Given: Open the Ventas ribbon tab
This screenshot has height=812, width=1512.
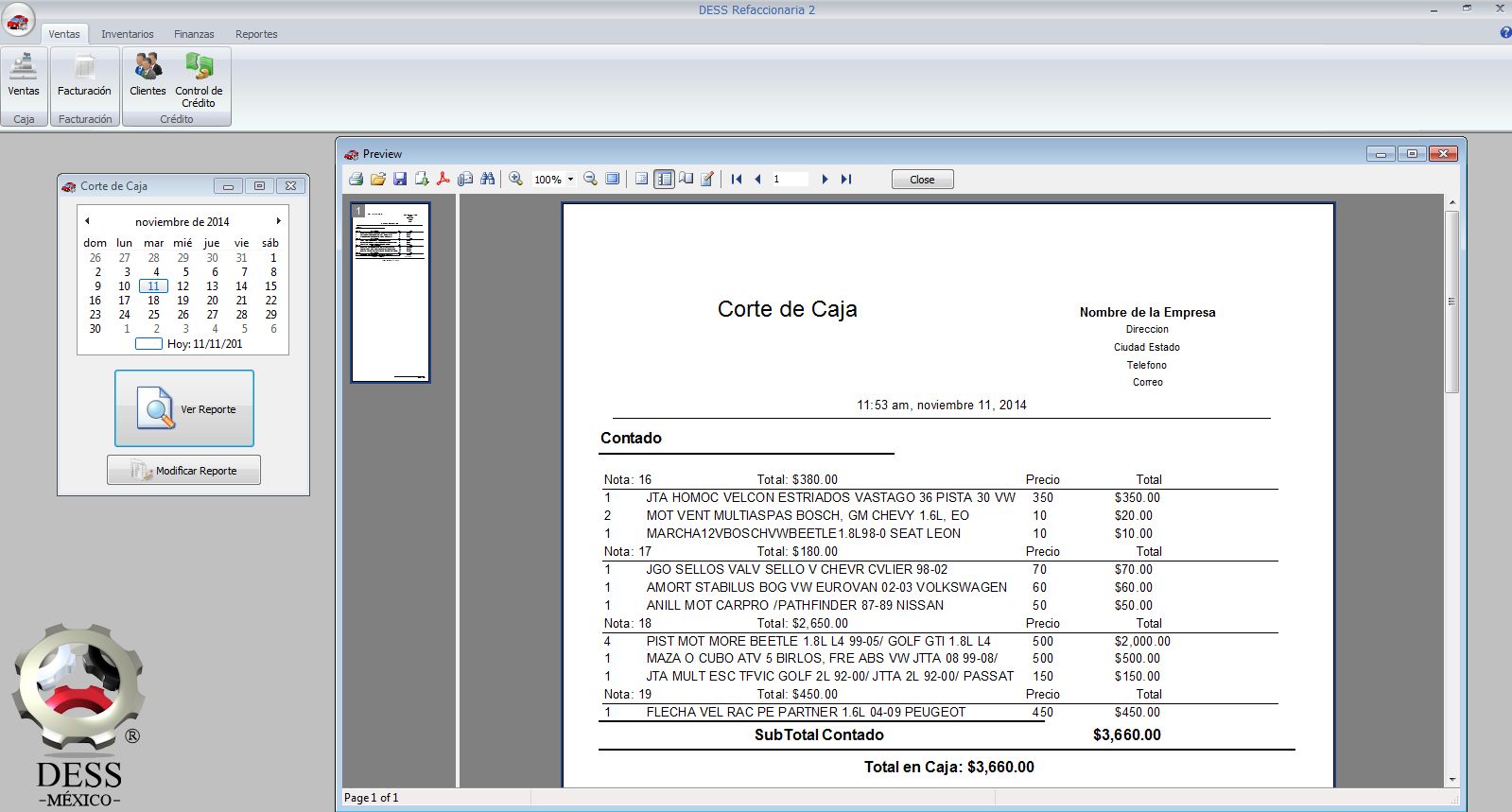Looking at the screenshot, I should 64,34.
